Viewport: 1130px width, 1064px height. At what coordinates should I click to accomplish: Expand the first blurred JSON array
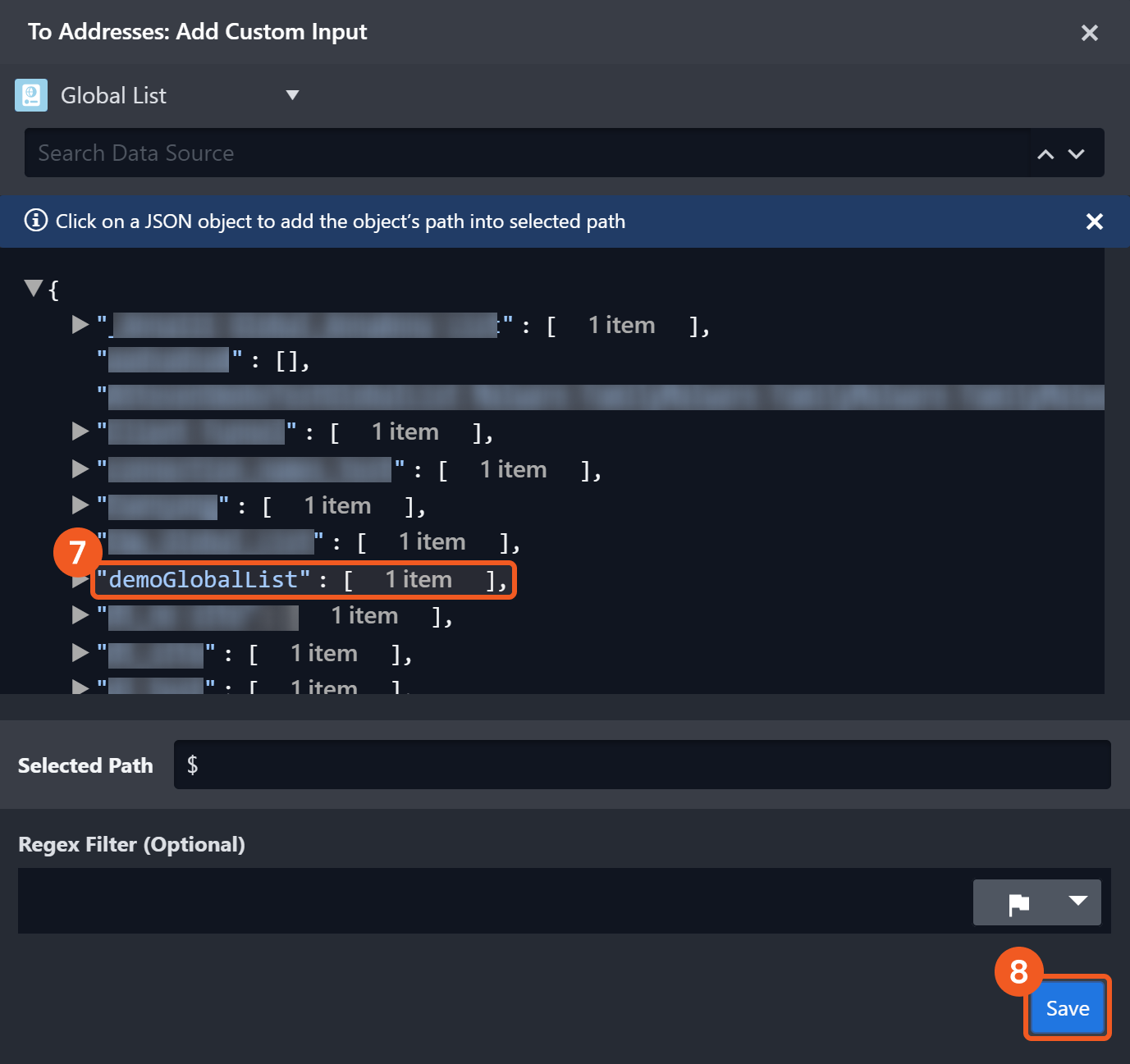click(80, 325)
